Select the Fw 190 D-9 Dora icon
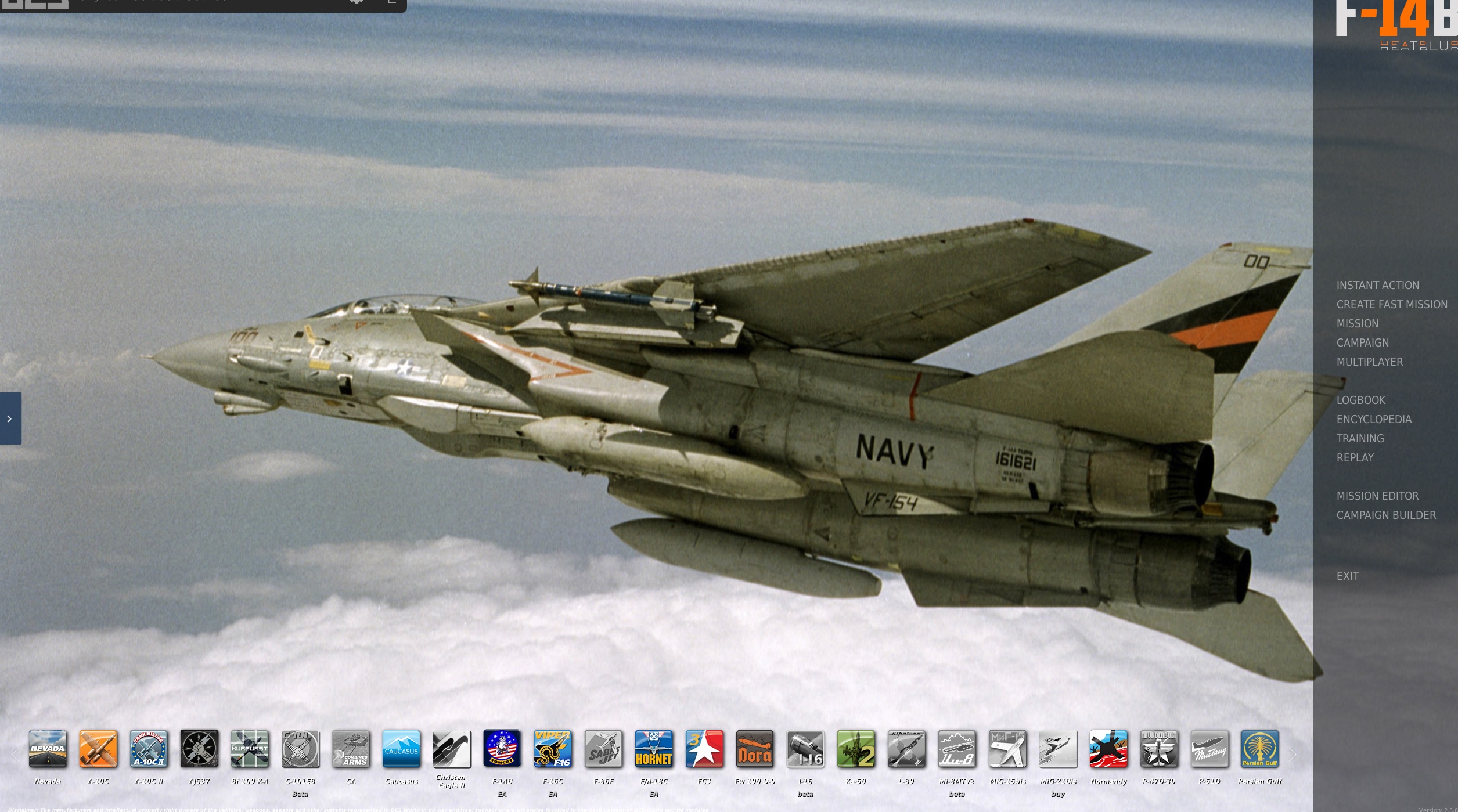 755,749
